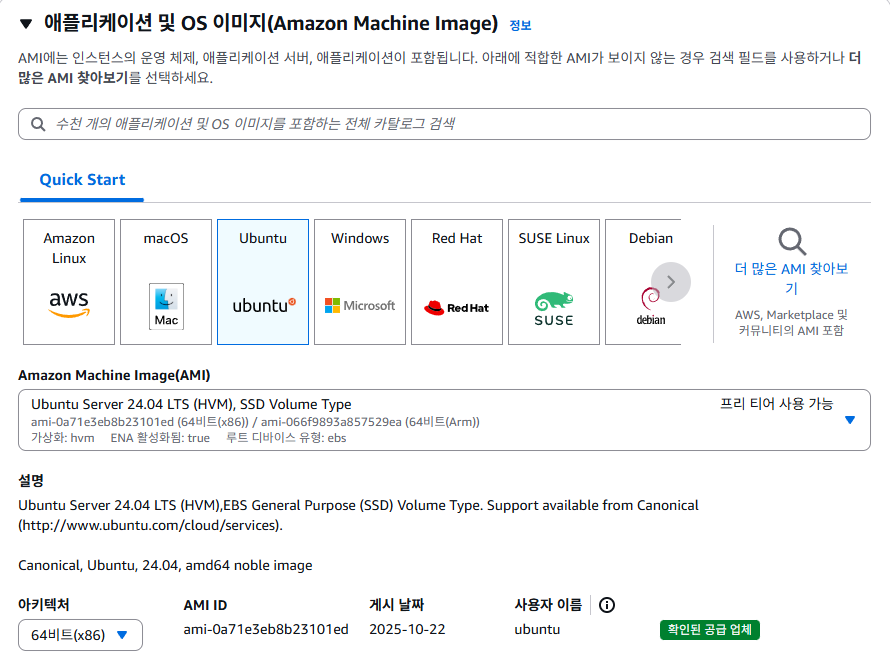This screenshot has height=658, width=890.
Task: Select the macOS Mac icon tile
Action: 166,282
